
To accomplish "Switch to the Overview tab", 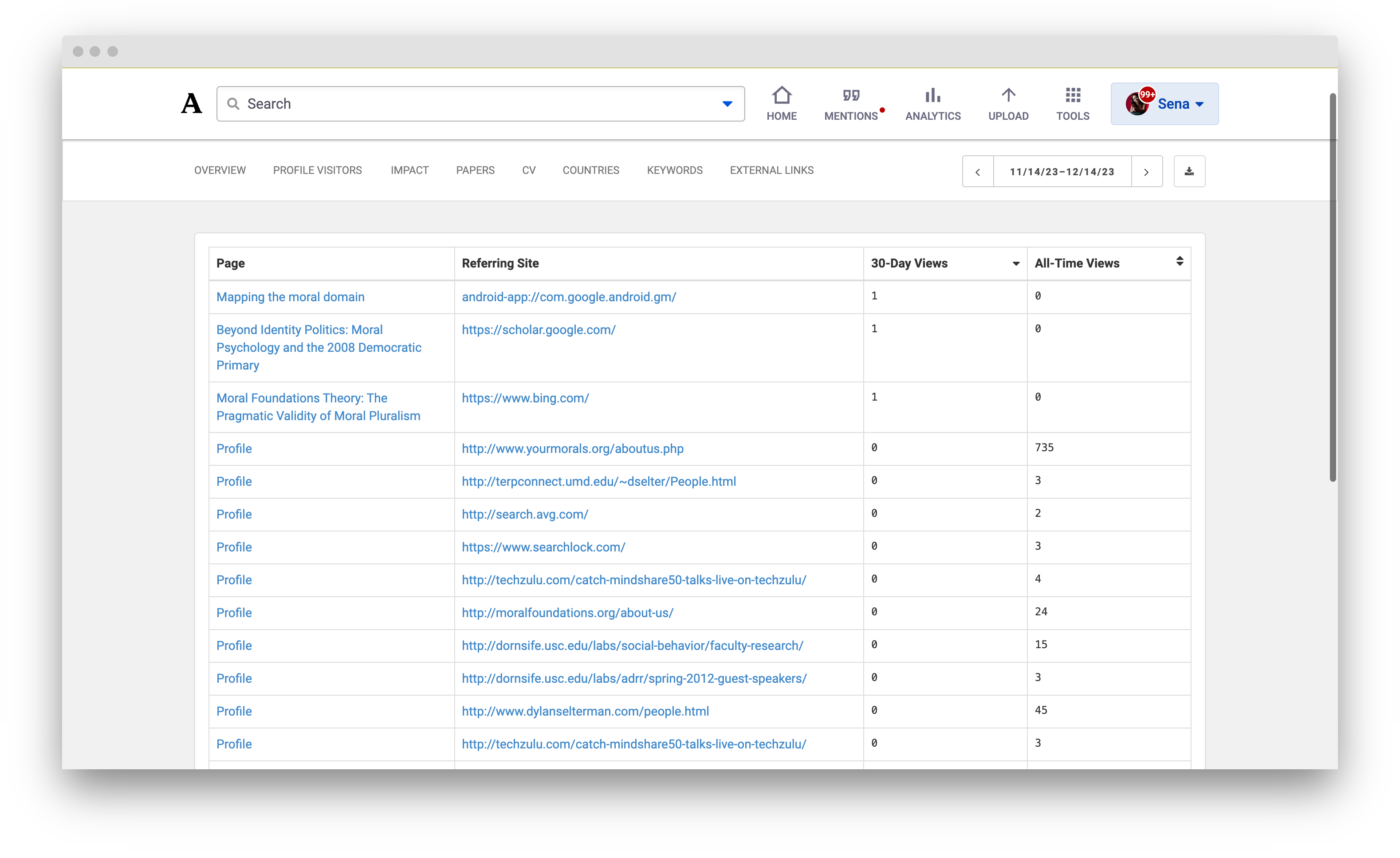I will coord(220,170).
